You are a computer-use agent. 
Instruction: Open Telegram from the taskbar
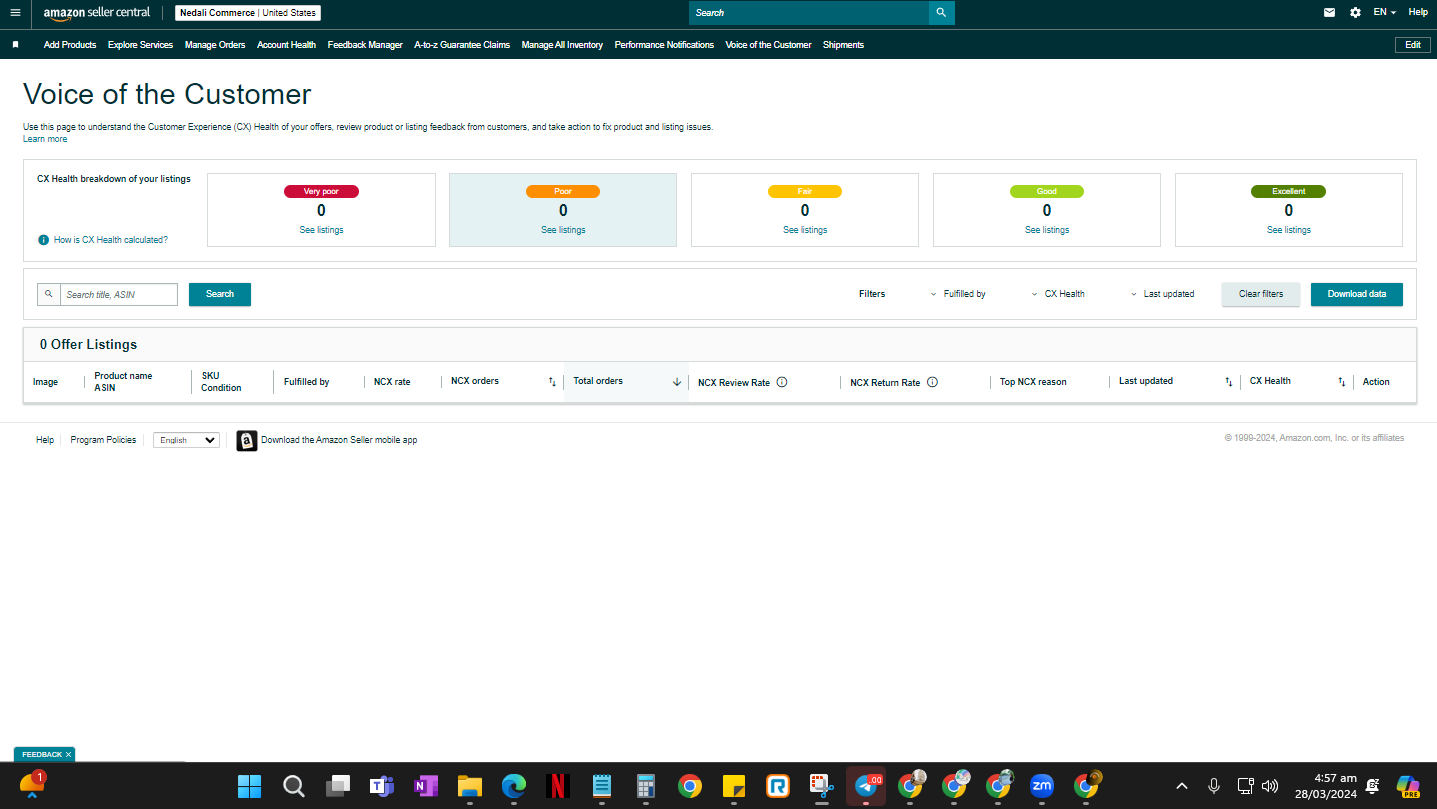(866, 786)
